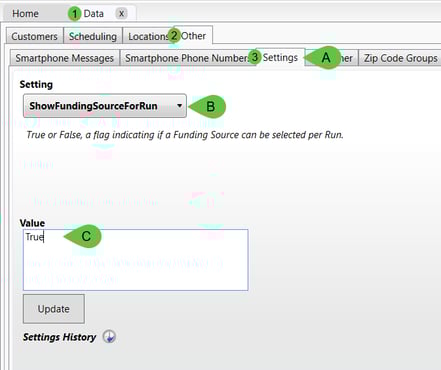
Task: Click the green number 3 badge
Action: pos(255,57)
